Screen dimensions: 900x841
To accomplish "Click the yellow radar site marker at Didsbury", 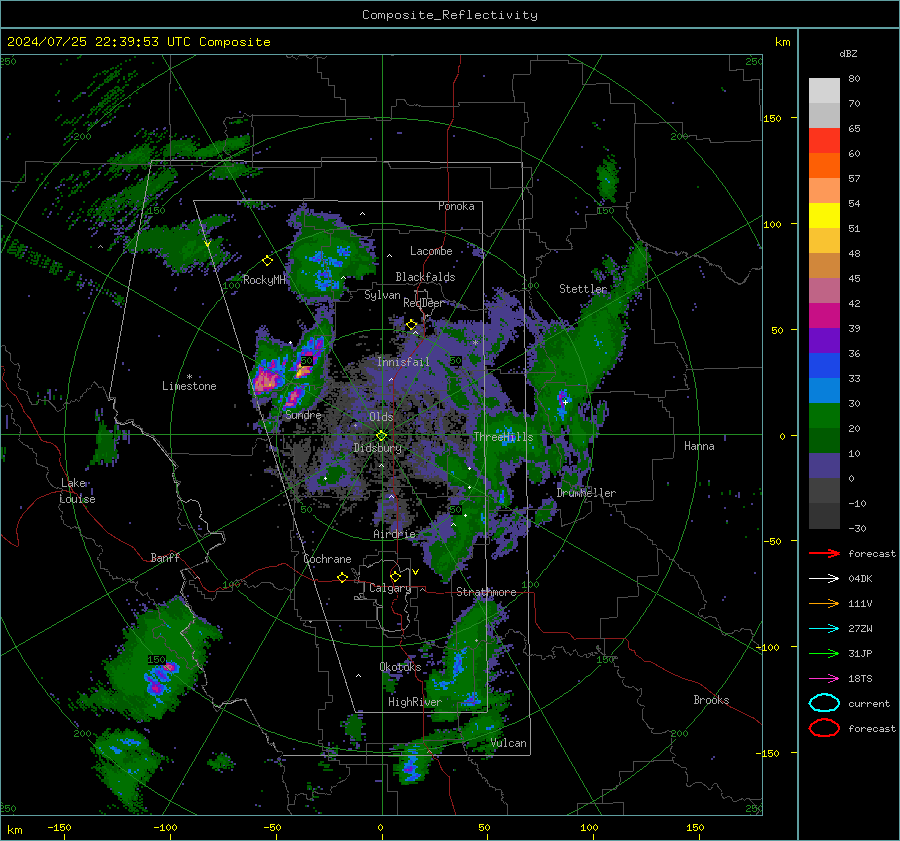I will coord(381,436).
